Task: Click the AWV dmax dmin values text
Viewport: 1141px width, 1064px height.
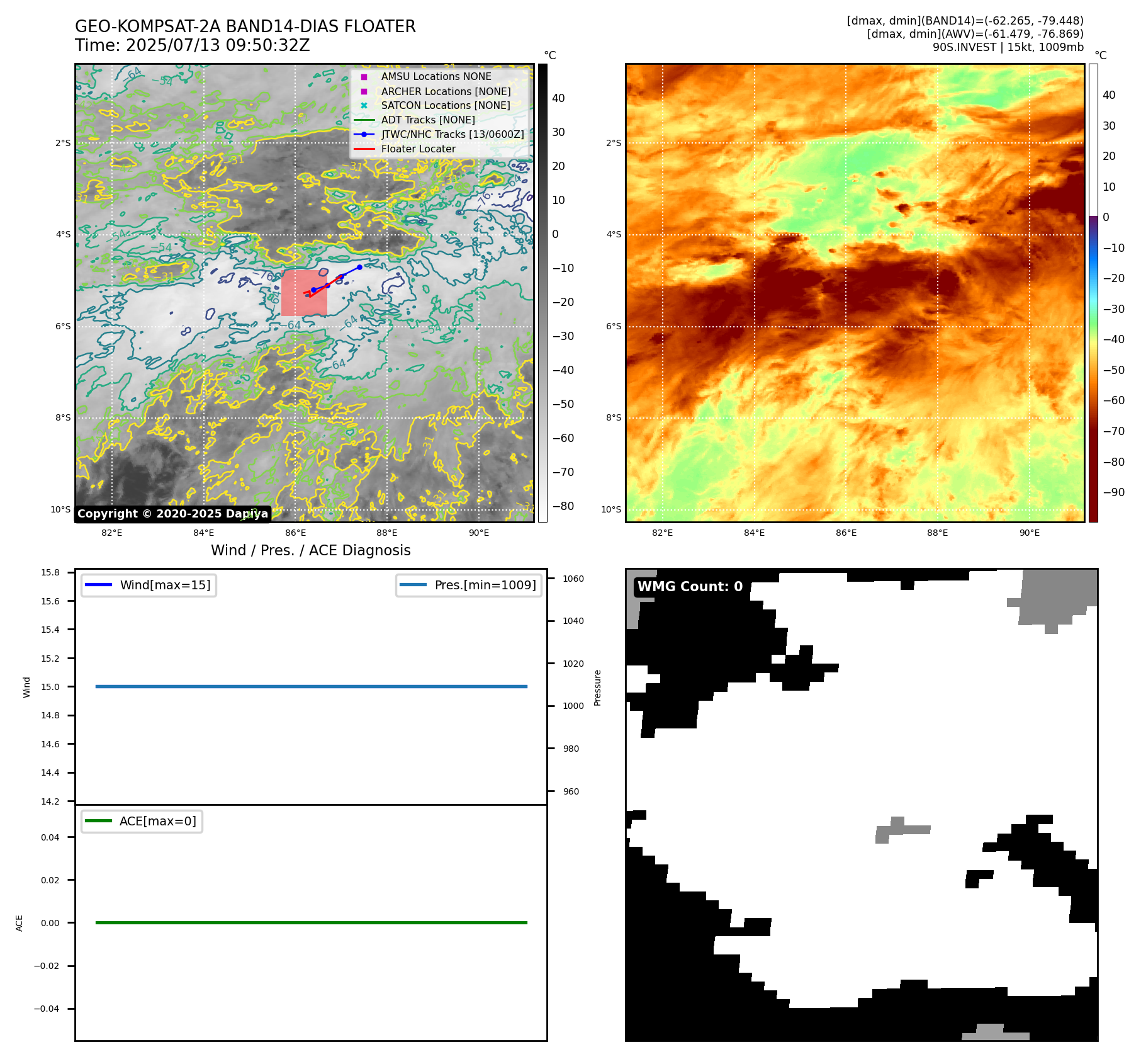Action: [975, 34]
